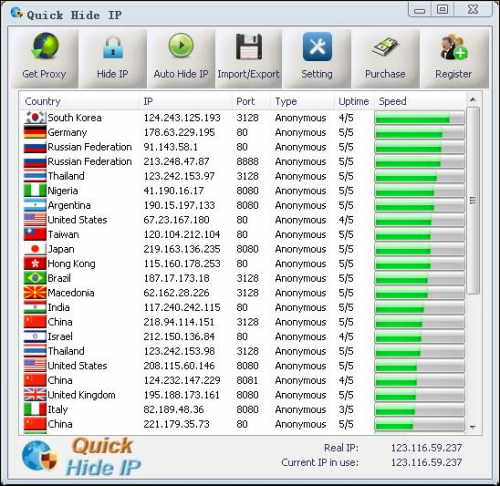Click the Israel country name
The image size is (500, 486).
(60, 337)
